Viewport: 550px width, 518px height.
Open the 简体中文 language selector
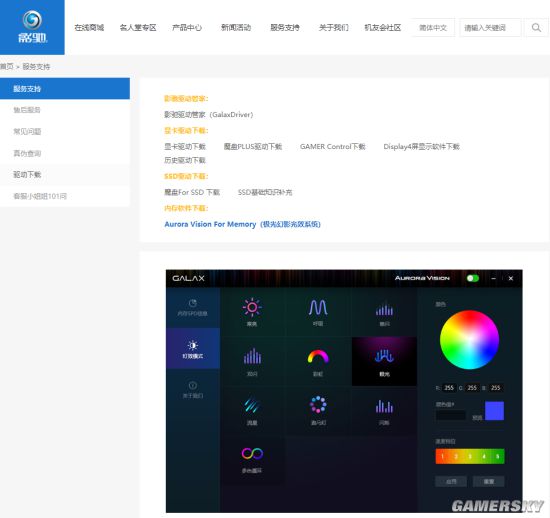point(433,28)
